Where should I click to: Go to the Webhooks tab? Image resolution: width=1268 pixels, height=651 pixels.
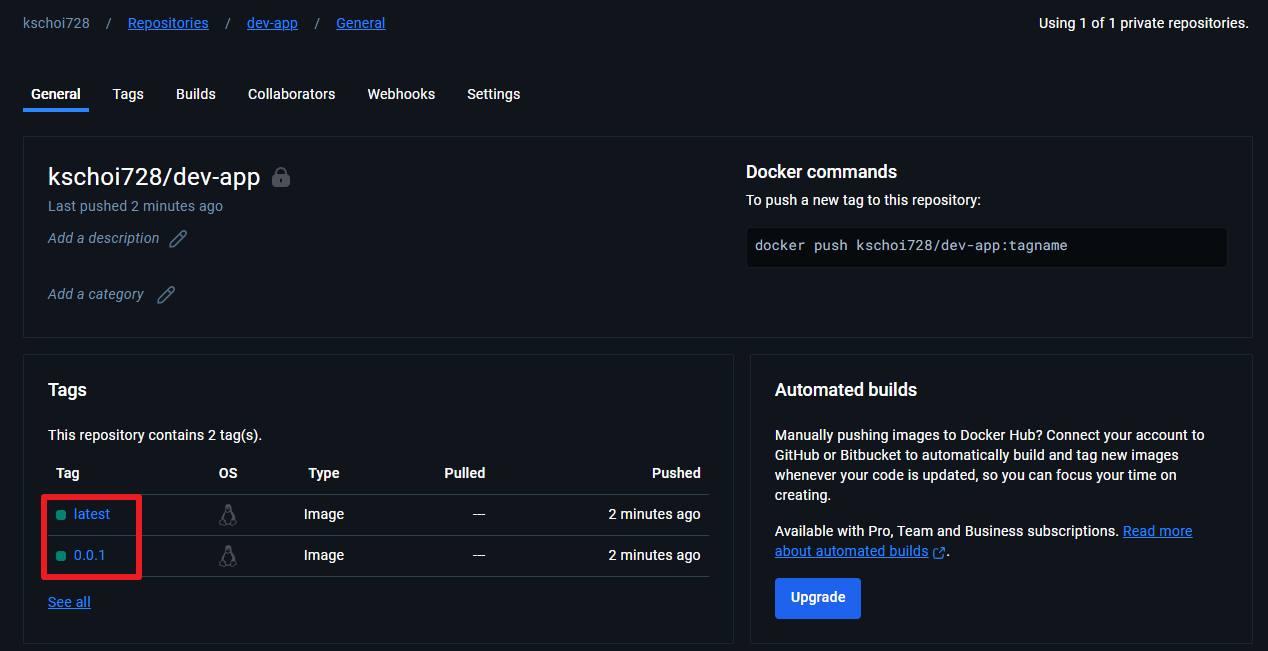[401, 94]
